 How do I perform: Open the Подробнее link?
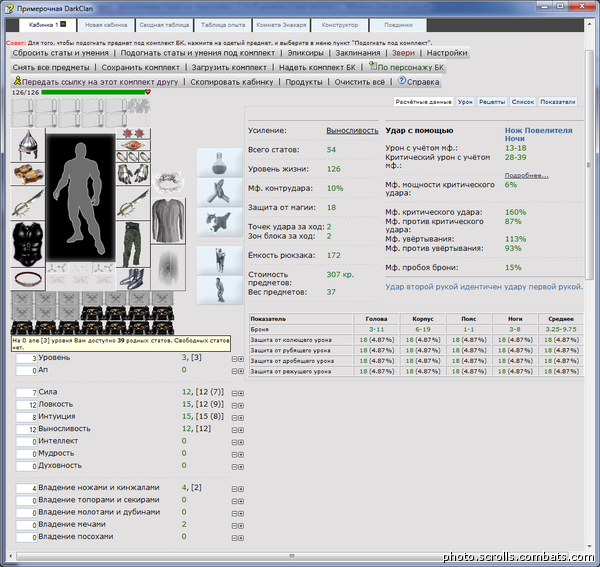[x=526, y=175]
